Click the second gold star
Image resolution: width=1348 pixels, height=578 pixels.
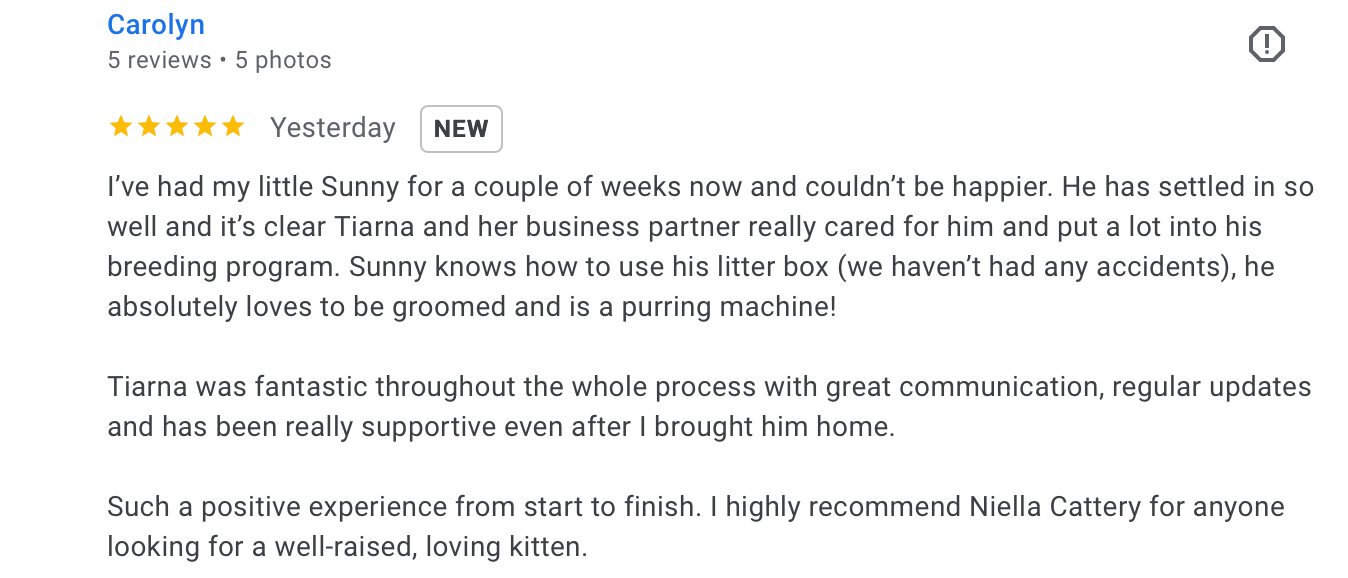[148, 127]
